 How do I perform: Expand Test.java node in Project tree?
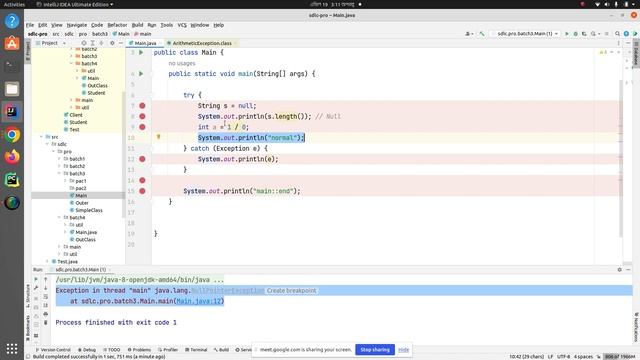(47, 261)
